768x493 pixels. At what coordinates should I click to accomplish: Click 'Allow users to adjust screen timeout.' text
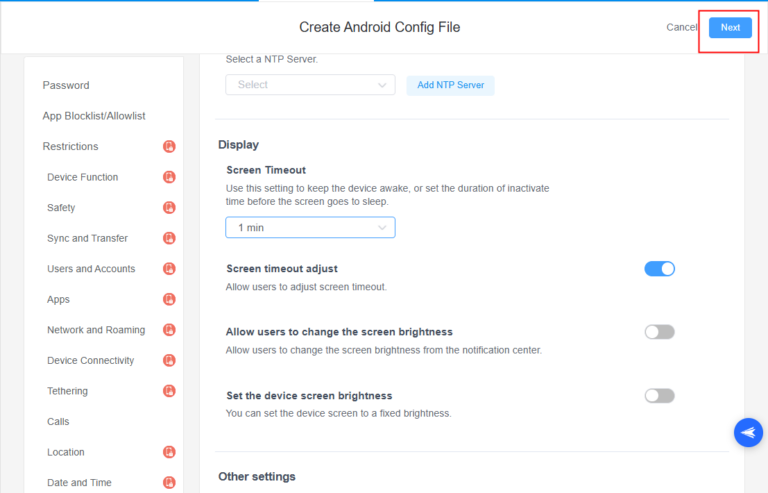[306, 287]
